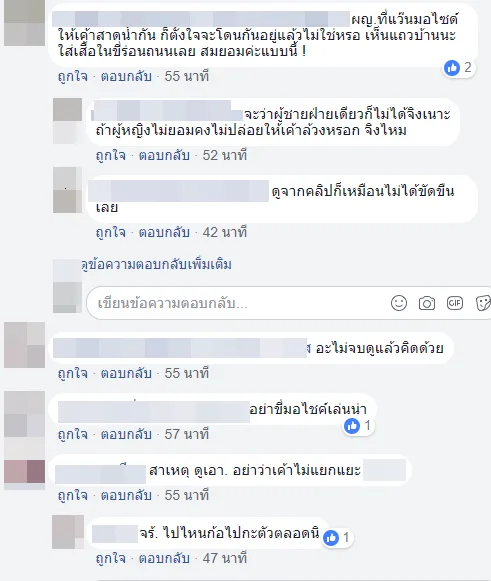Image resolution: width=491 pixels, height=581 pixels.
Task: Like the อะไม่จบดูแล้วคิดด้วย comment
Action: point(73,373)
